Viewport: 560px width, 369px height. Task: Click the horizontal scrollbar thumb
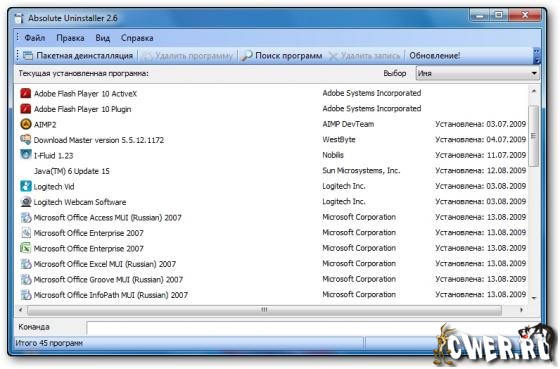pos(264,310)
